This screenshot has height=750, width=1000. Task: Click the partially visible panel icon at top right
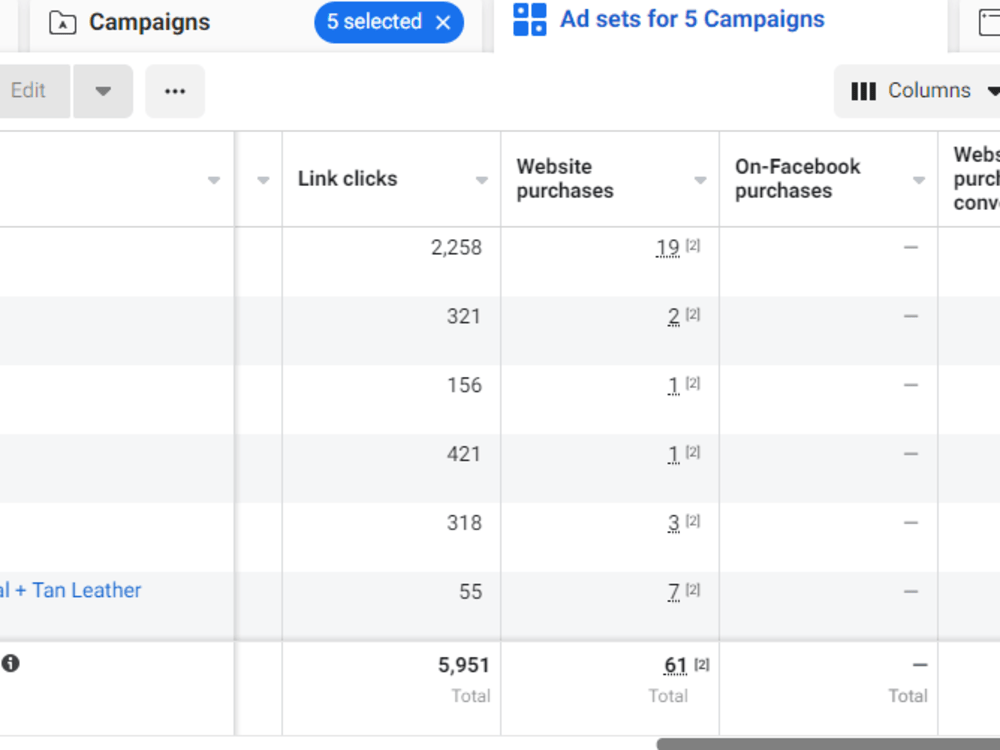[989, 22]
